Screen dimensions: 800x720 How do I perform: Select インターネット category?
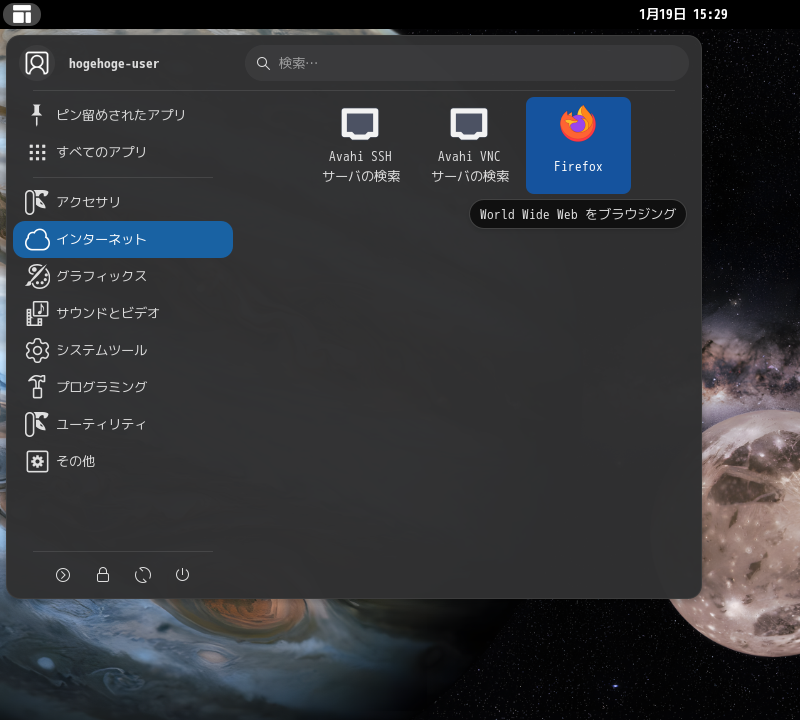pos(123,239)
